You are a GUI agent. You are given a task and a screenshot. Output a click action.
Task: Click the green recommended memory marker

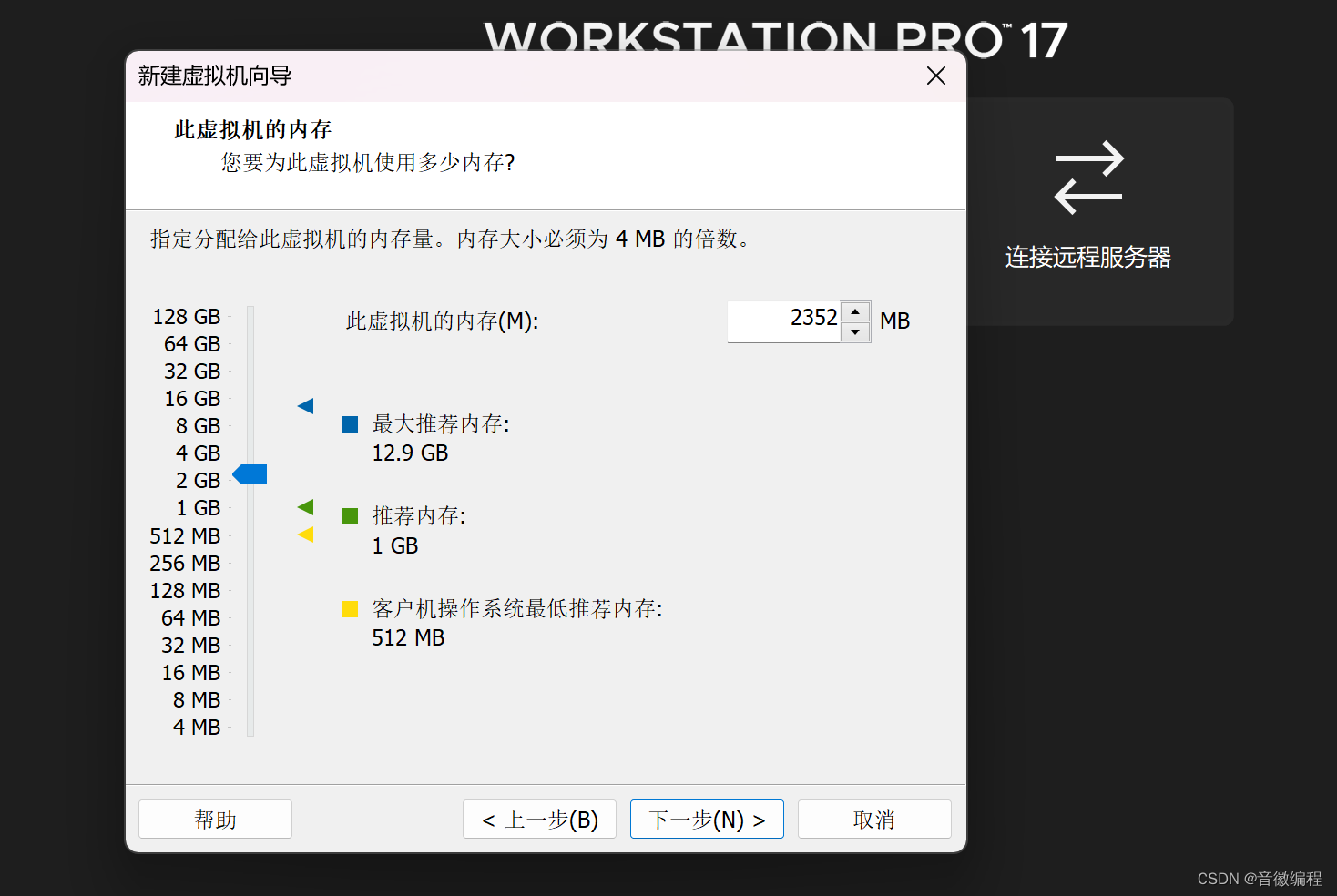pos(305,507)
